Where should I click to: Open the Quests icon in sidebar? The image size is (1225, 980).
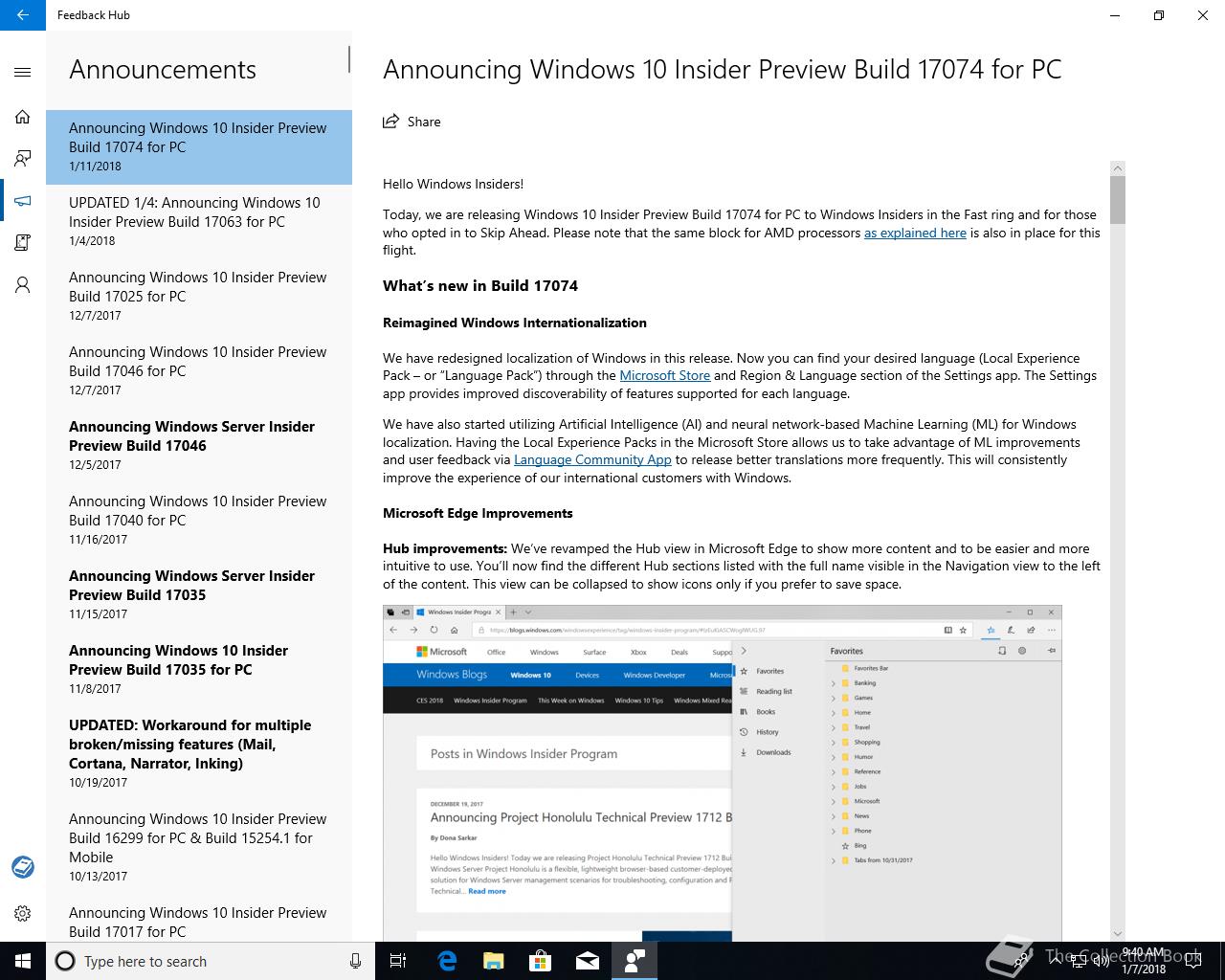(23, 243)
